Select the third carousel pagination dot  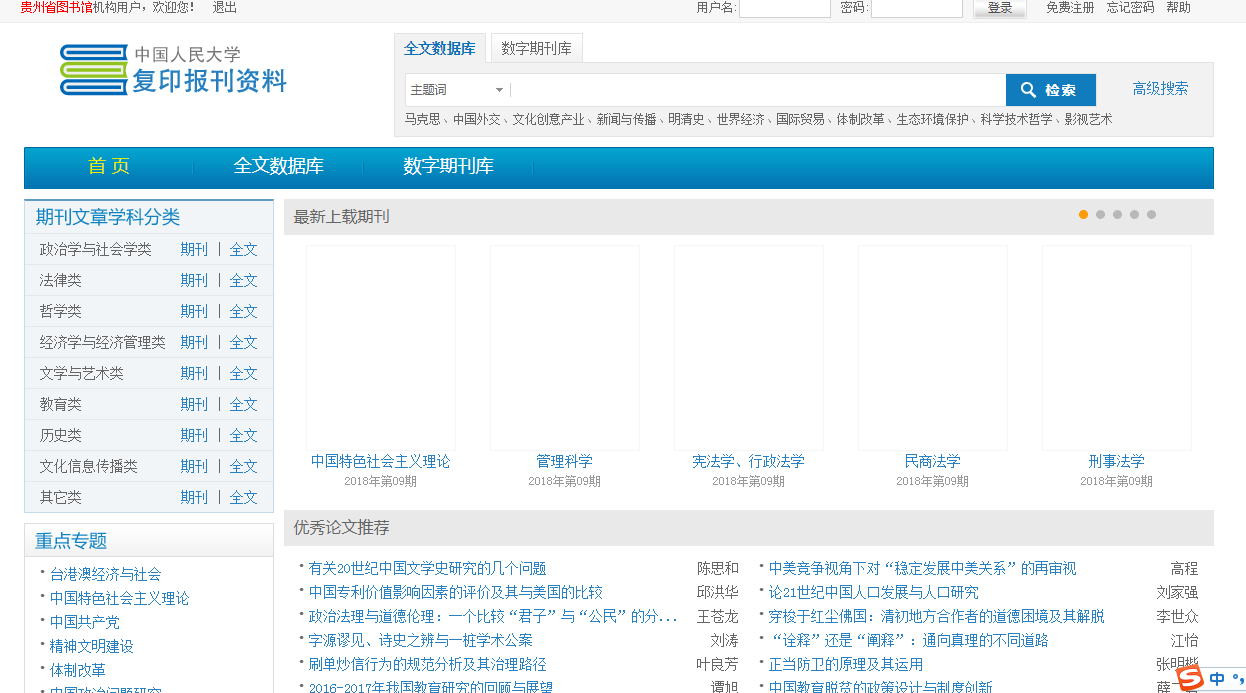coord(1117,214)
